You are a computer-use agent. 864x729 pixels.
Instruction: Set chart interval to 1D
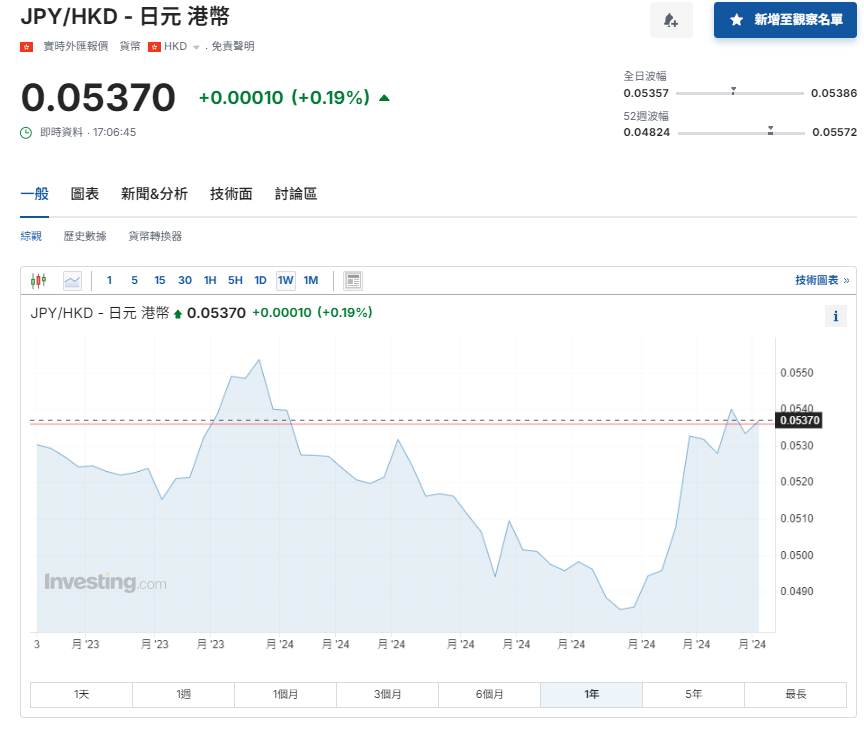coord(260,280)
